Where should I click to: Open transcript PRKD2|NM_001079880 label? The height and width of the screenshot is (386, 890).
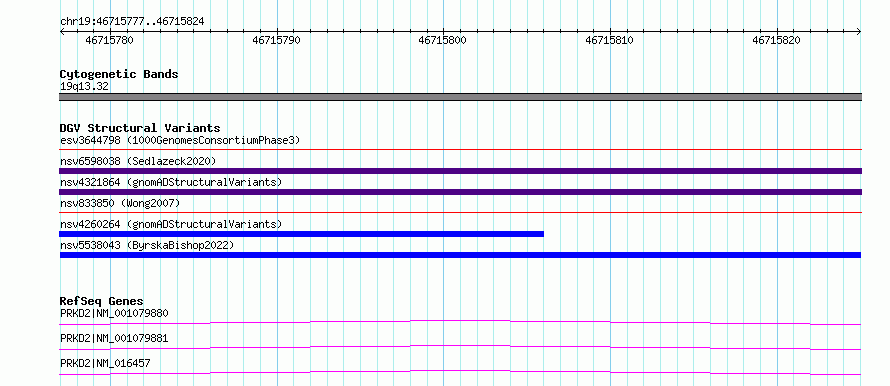(114, 313)
